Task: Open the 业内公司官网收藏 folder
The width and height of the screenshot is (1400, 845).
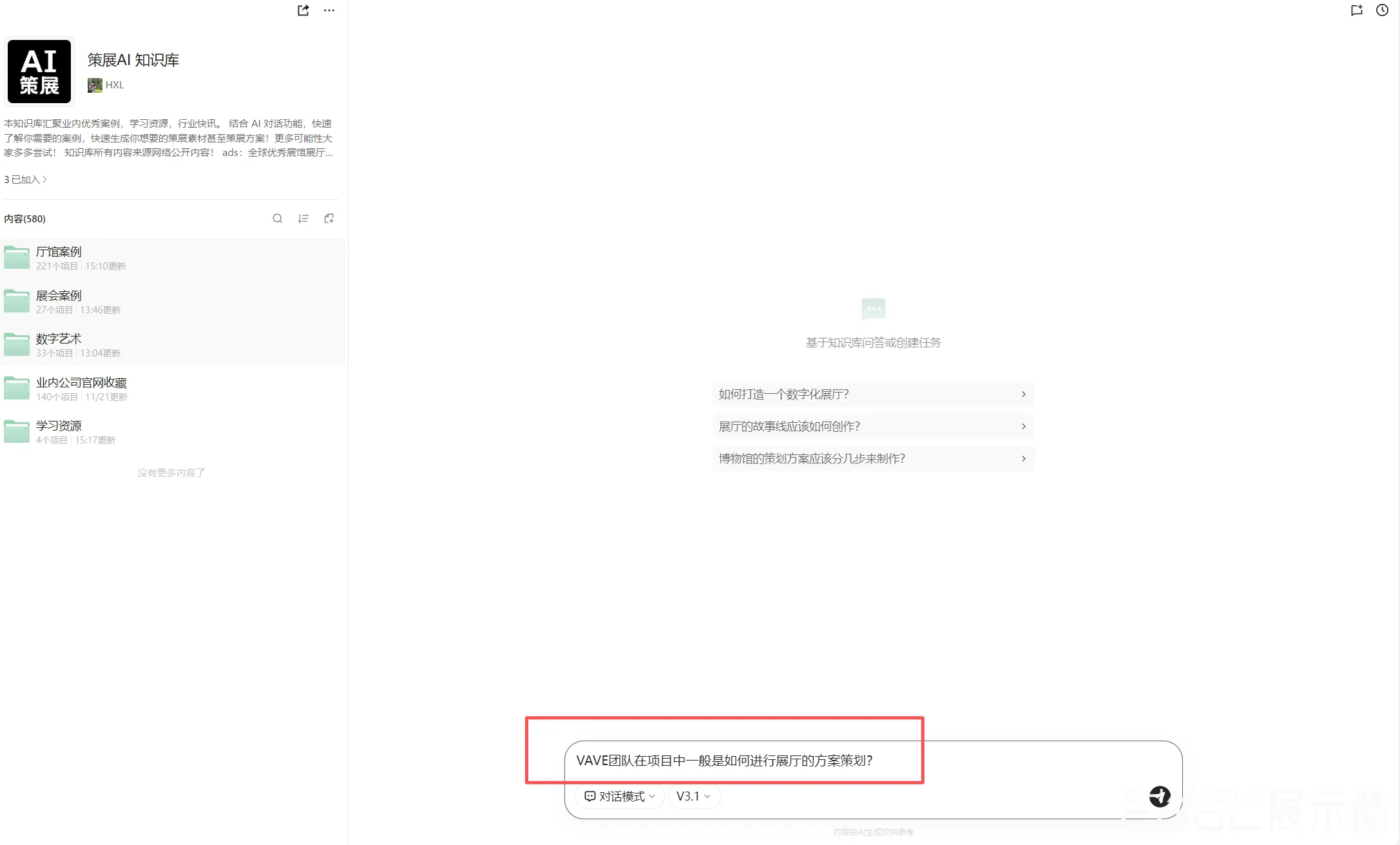Action: click(x=81, y=383)
